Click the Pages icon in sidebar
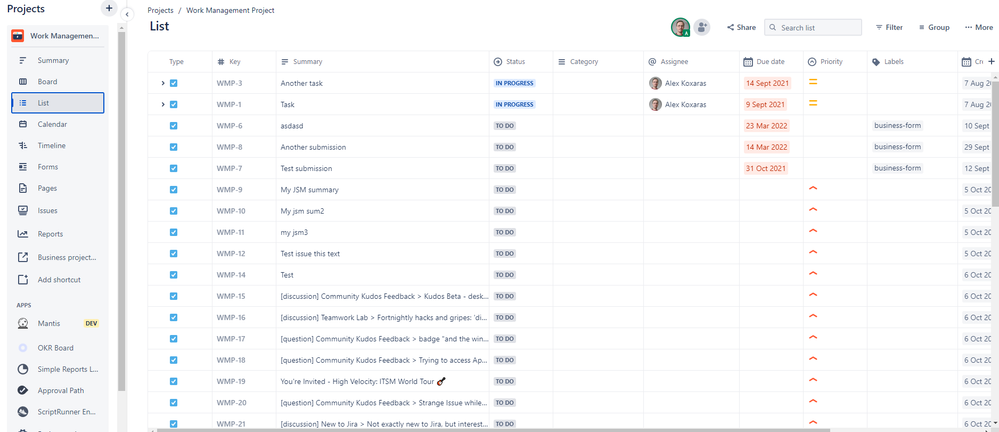The image size is (999, 432). [23, 188]
